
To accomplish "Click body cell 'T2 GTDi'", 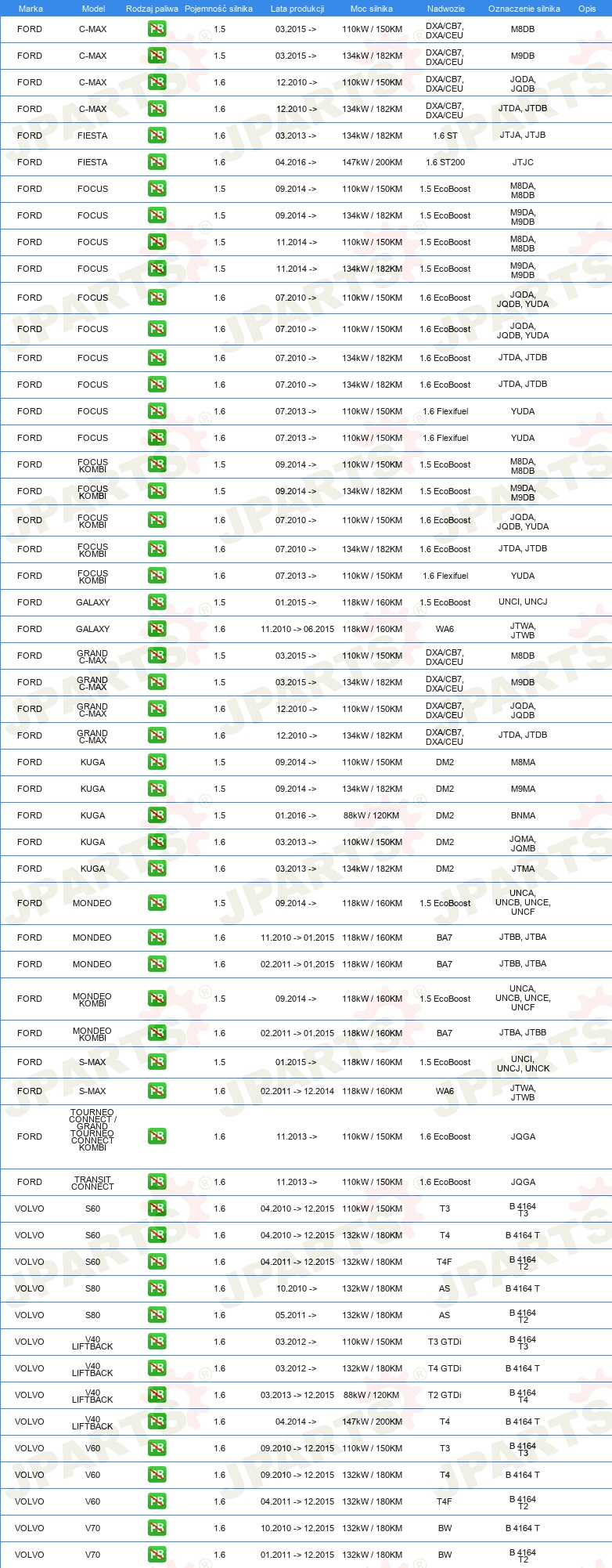I will 445,1395.
